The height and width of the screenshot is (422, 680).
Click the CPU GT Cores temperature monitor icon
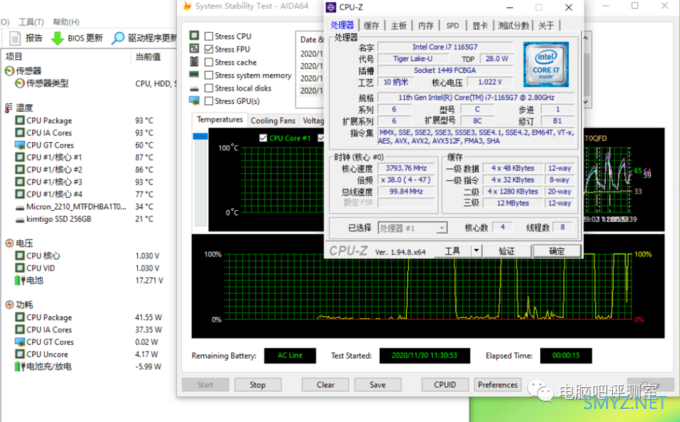[20, 145]
